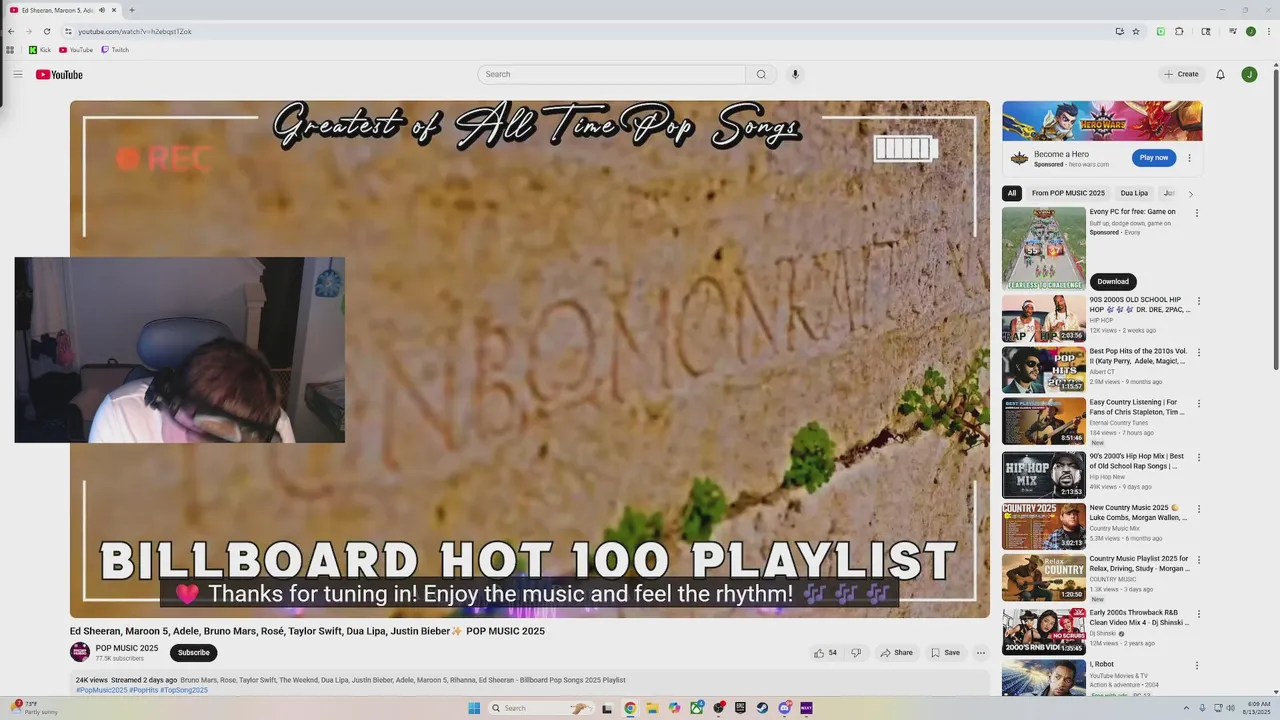Open options for Country Music Playlist 2025
This screenshot has width=1280, height=720.
pyautogui.click(x=1199, y=560)
